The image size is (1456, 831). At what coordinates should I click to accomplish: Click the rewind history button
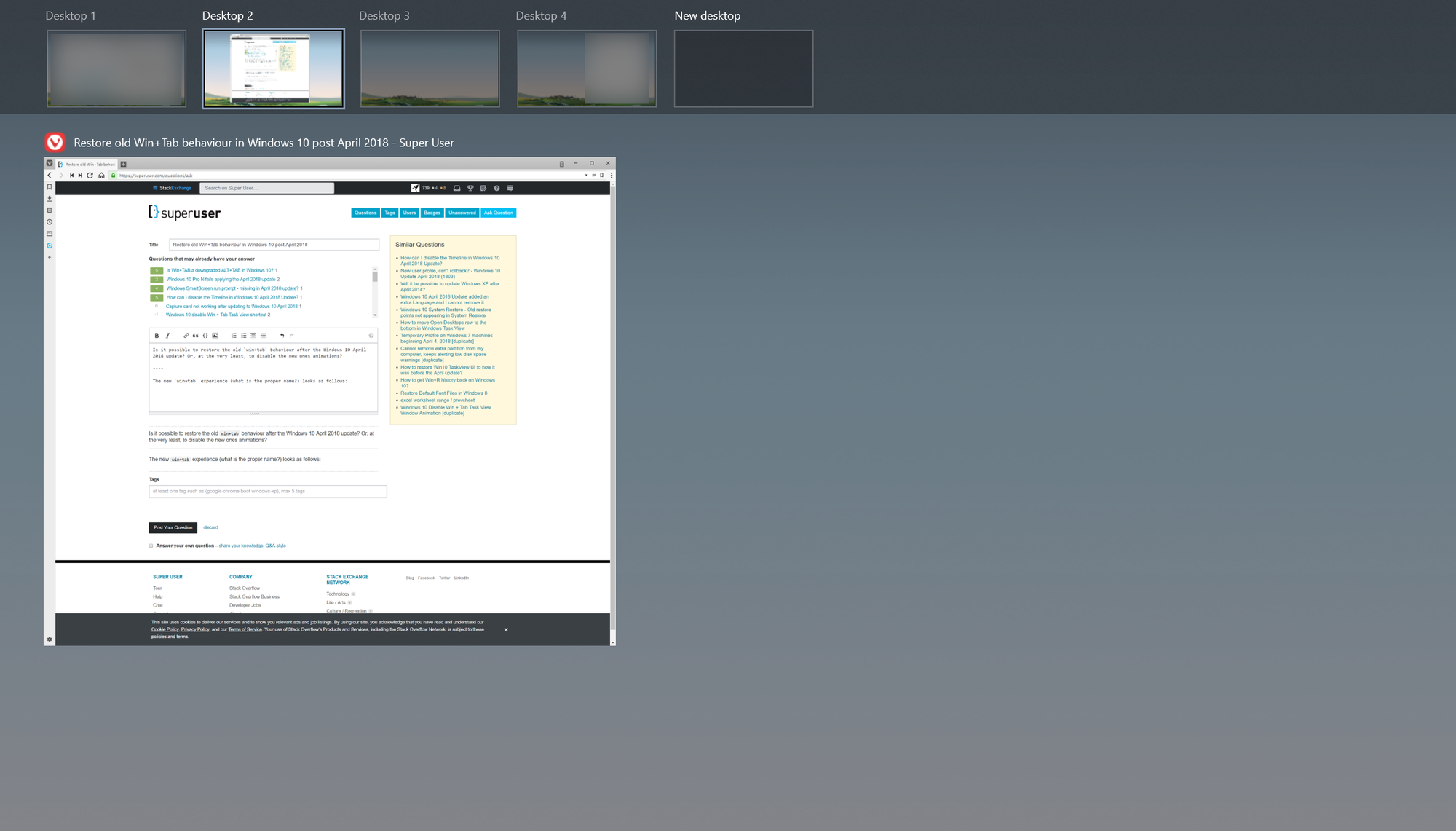[x=71, y=176]
